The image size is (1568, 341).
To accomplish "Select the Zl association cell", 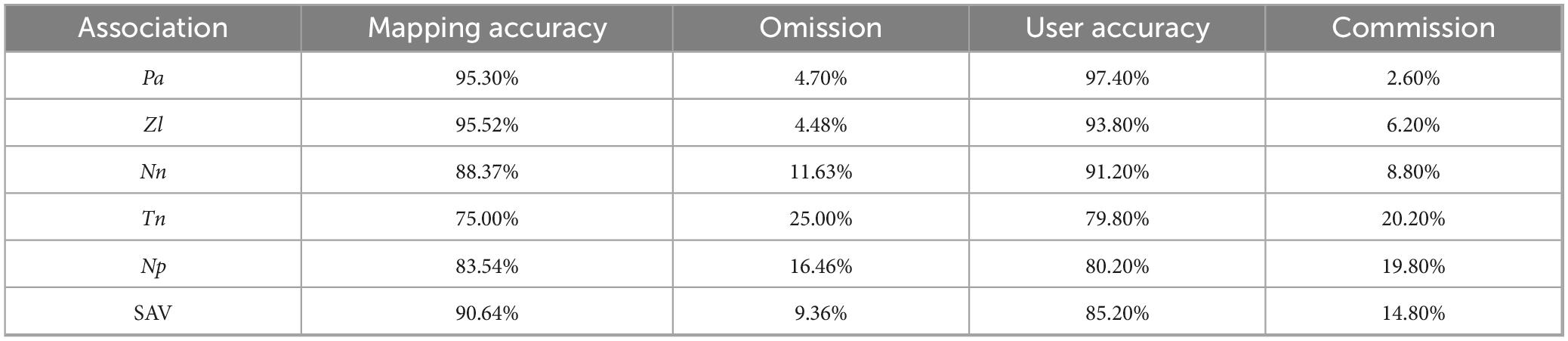I will [x=153, y=124].
